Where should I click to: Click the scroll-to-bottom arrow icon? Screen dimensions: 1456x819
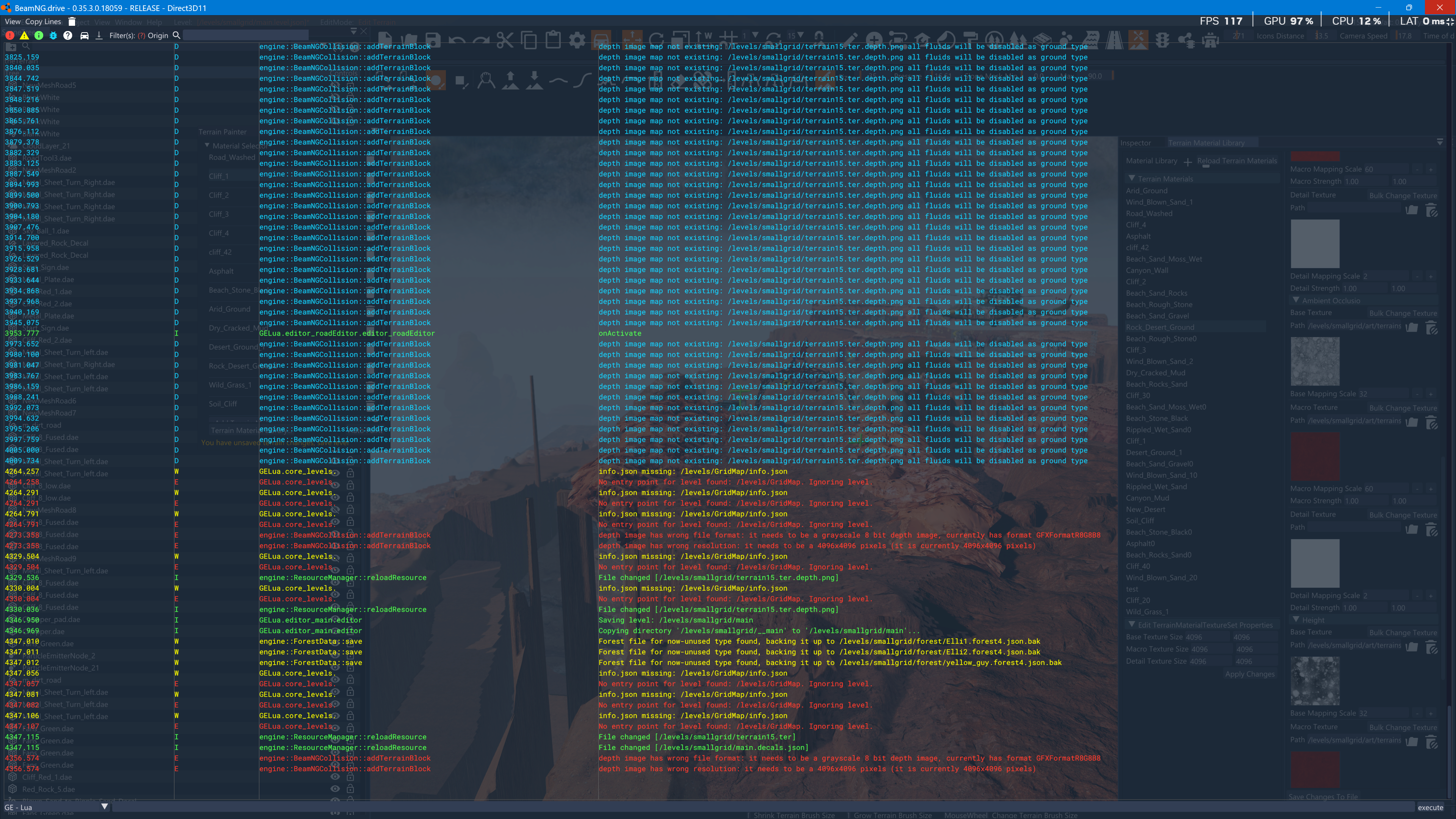(x=99, y=35)
